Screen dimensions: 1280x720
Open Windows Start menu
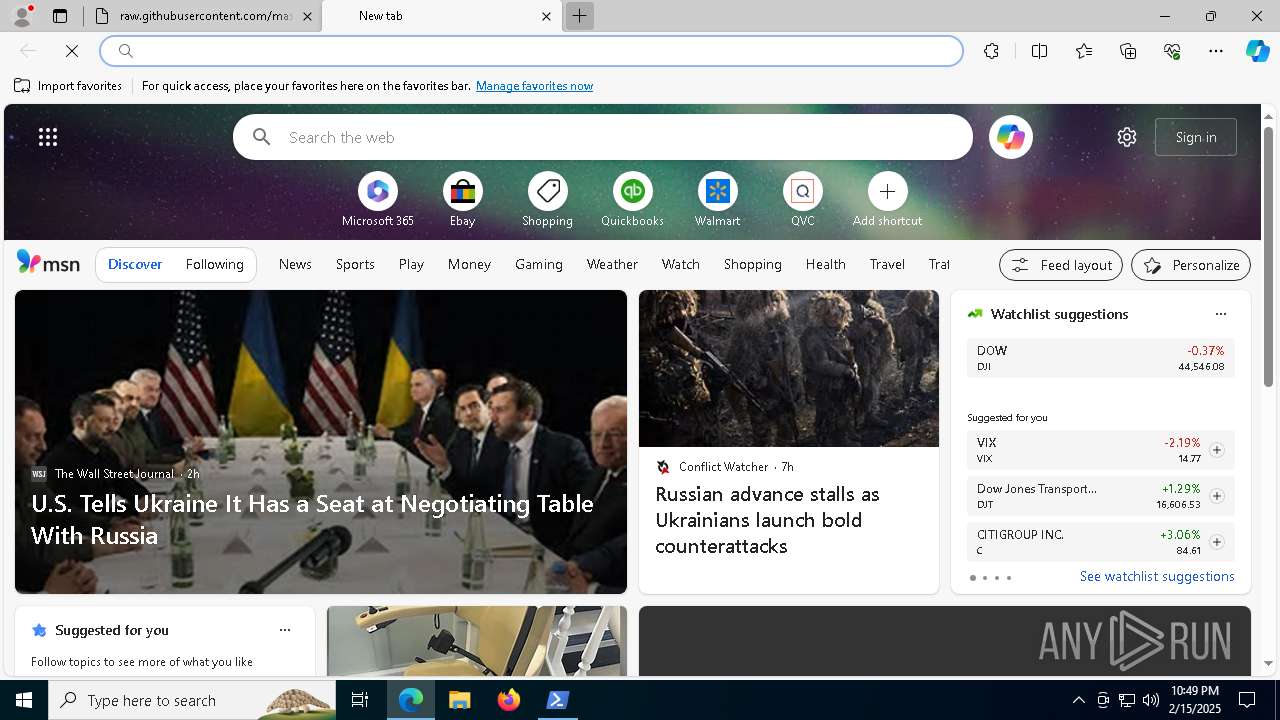point(24,700)
